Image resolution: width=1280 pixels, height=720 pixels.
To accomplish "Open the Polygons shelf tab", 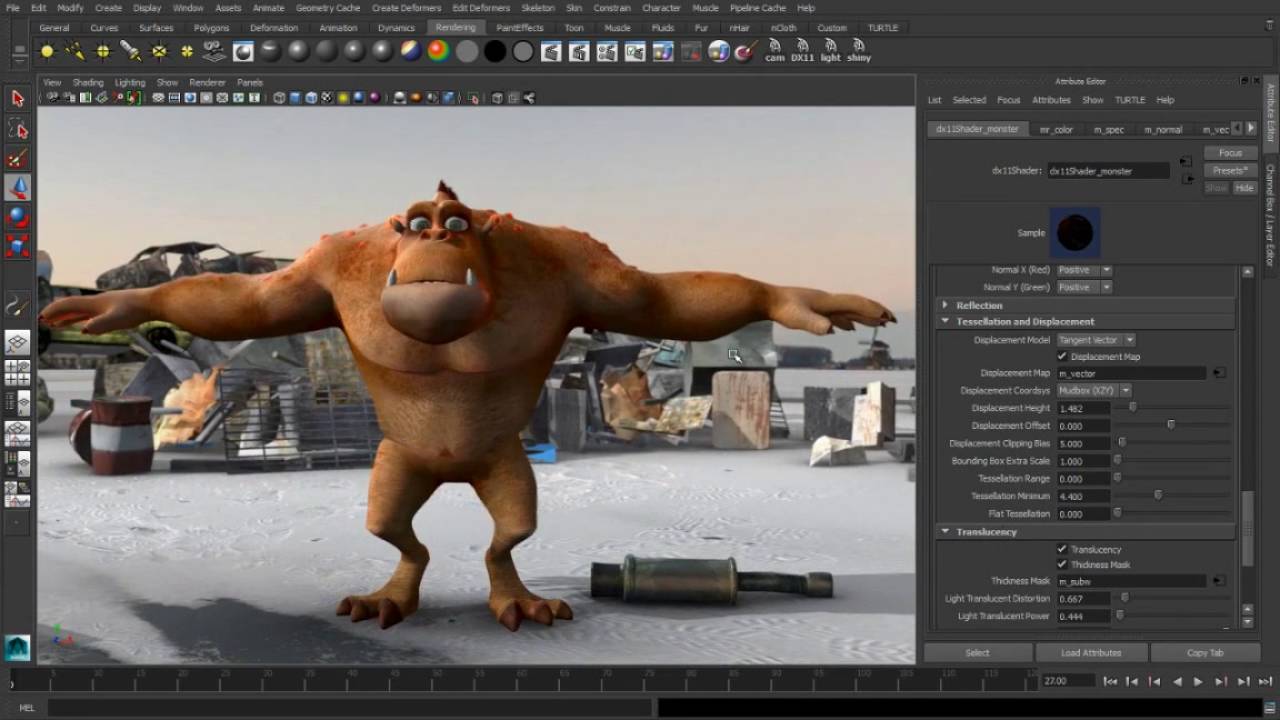I will [x=212, y=28].
